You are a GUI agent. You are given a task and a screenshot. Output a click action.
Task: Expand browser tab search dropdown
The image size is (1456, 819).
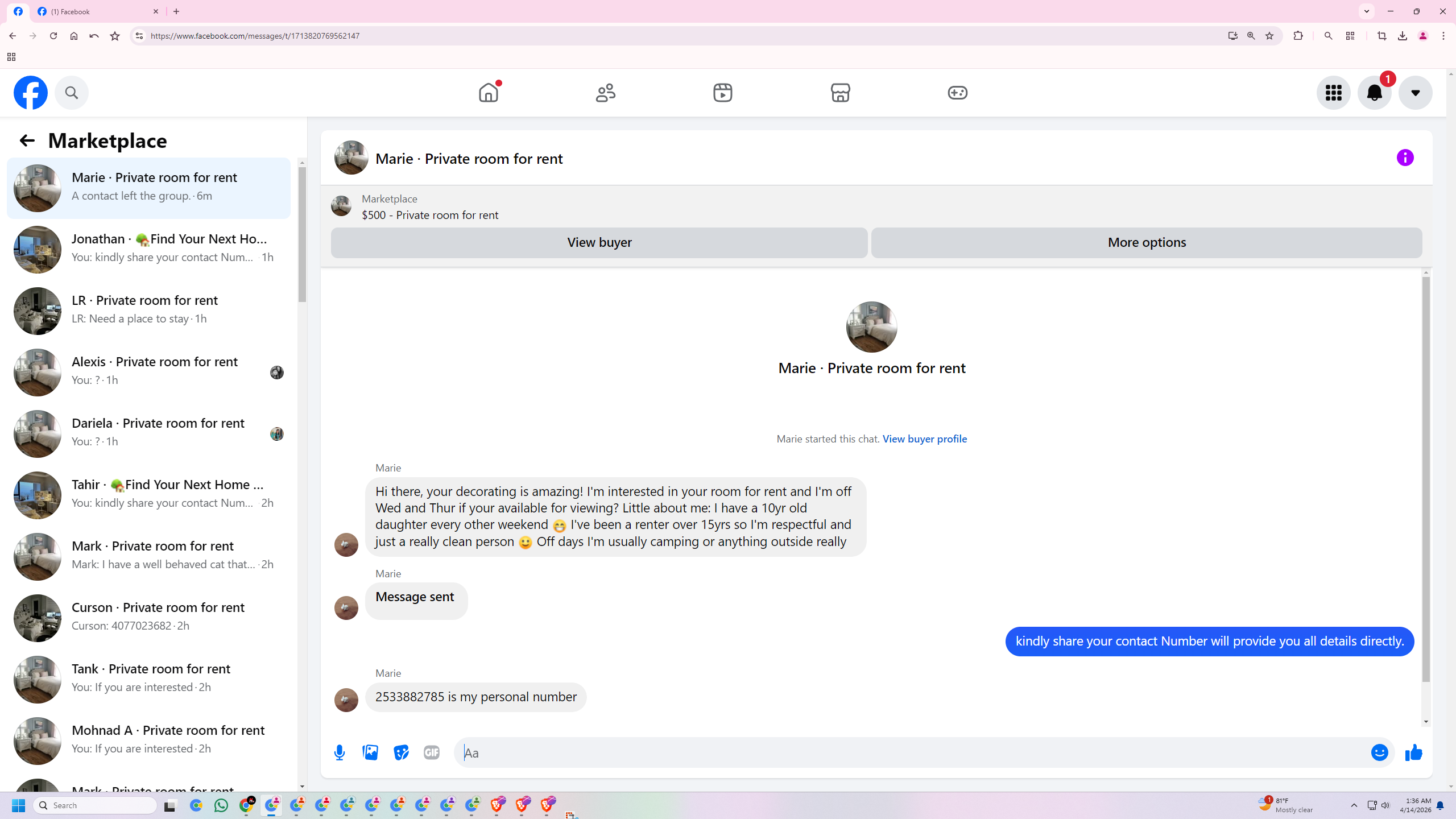click(x=1366, y=11)
